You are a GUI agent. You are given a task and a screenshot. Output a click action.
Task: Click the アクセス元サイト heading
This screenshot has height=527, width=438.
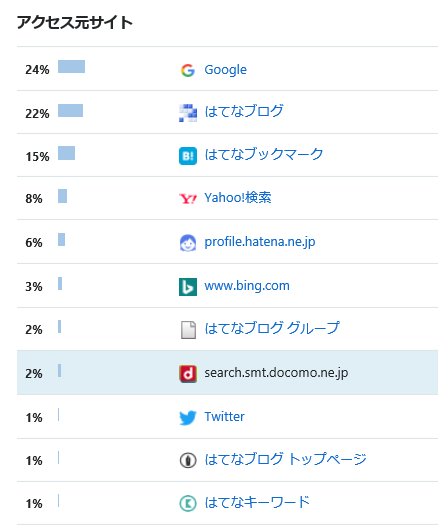pyautogui.click(x=75, y=23)
